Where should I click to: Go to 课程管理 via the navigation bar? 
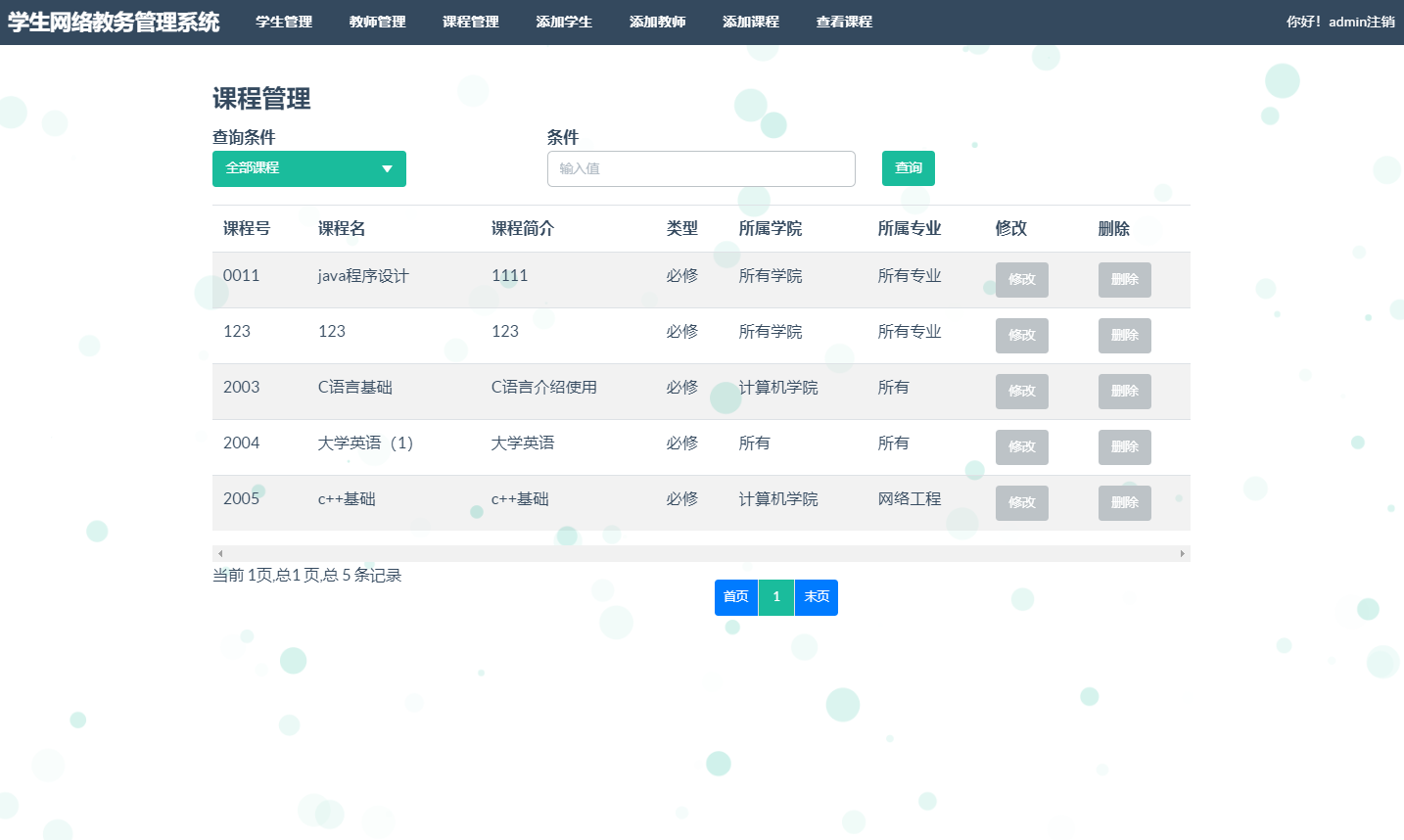470,21
